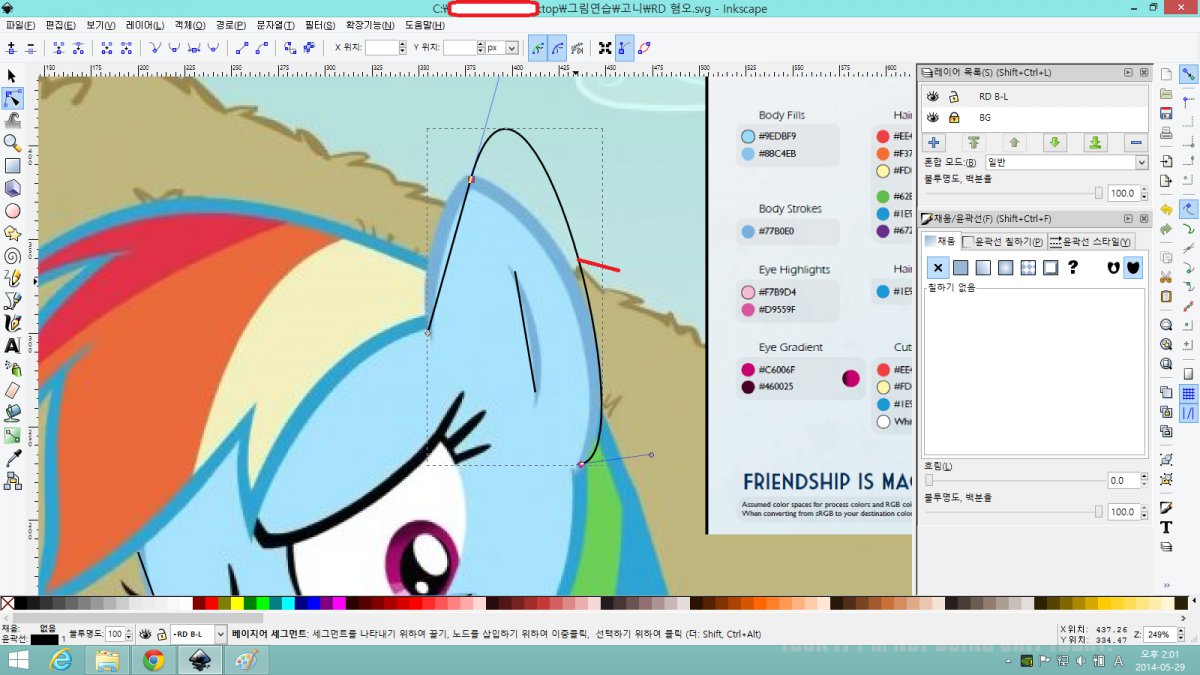
Task: Select the Rectangle tool in toolbox
Action: pyautogui.click(x=12, y=166)
